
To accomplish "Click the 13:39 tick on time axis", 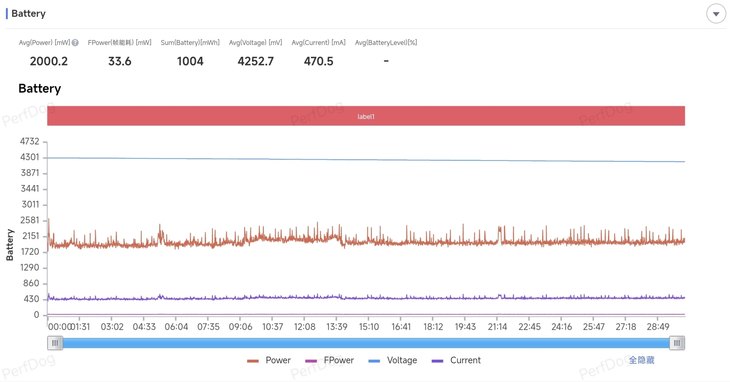I will tap(337, 327).
